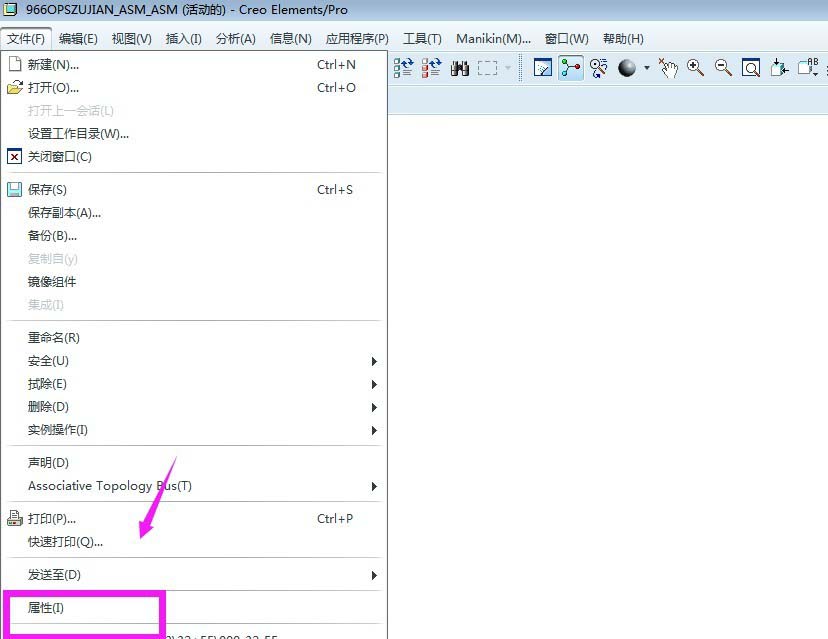
Task: Open the 视图(V) menu
Action: click(x=131, y=39)
